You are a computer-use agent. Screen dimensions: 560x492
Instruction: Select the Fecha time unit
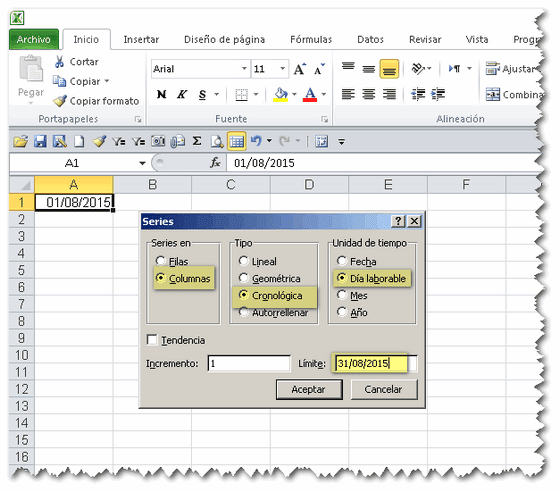pyautogui.click(x=342, y=261)
